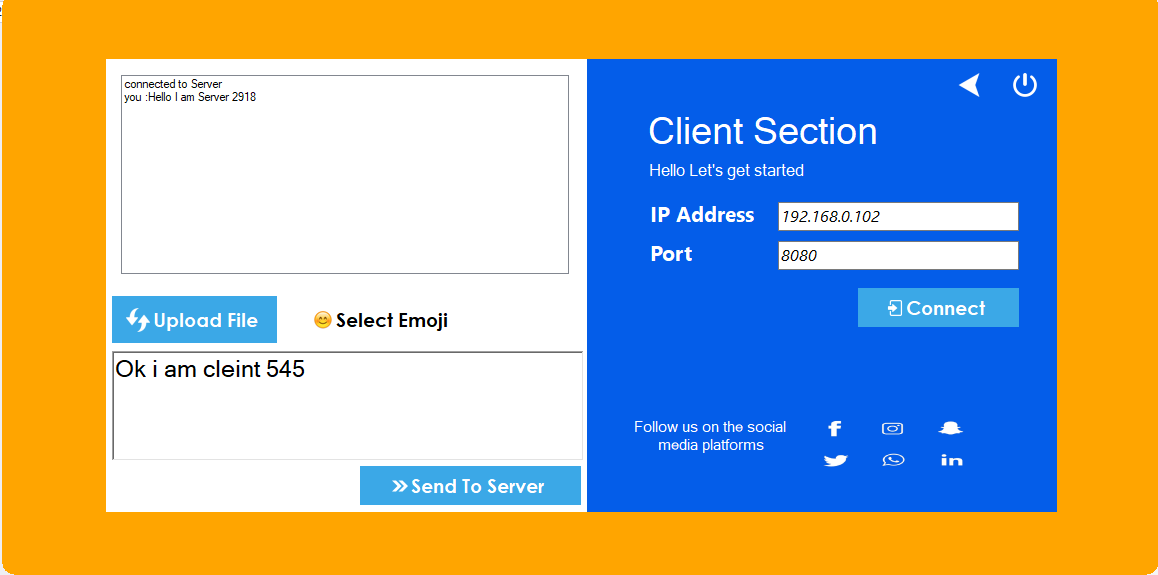Click the "Hello Let's get started" subtitle
Screen dimensions: 1158x575
point(727,171)
